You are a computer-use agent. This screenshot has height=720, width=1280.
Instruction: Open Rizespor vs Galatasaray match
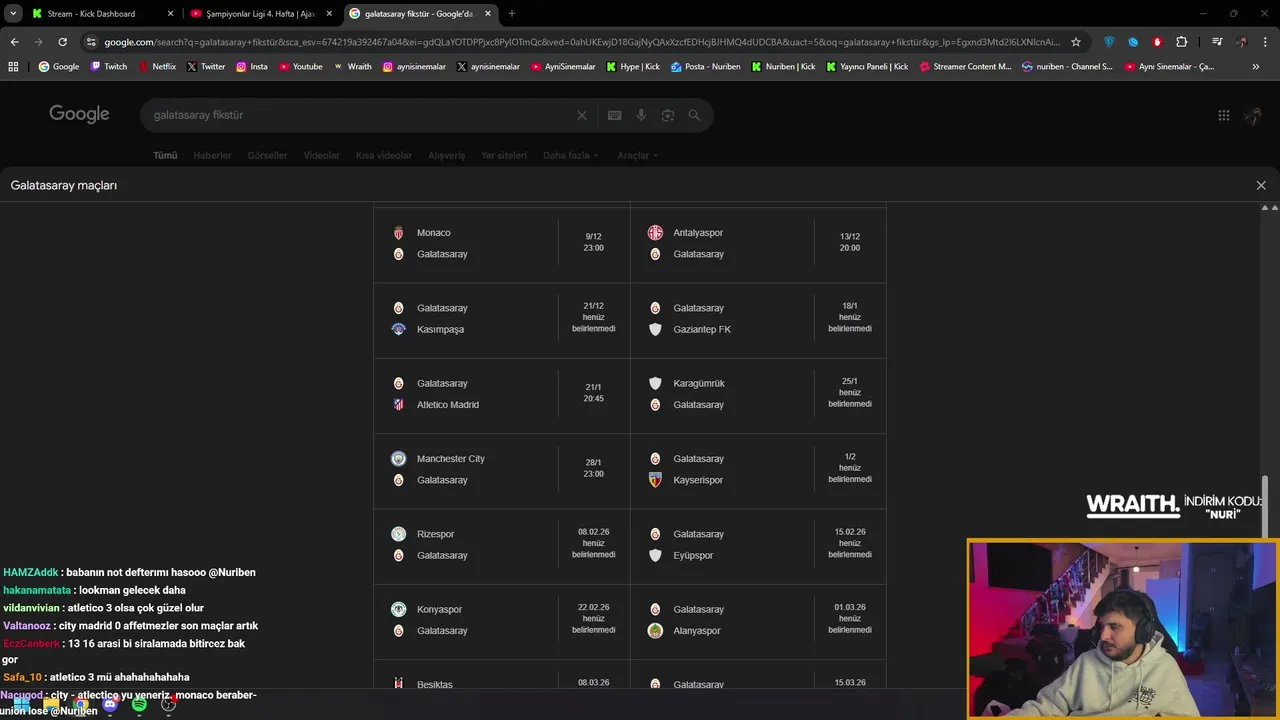point(502,545)
